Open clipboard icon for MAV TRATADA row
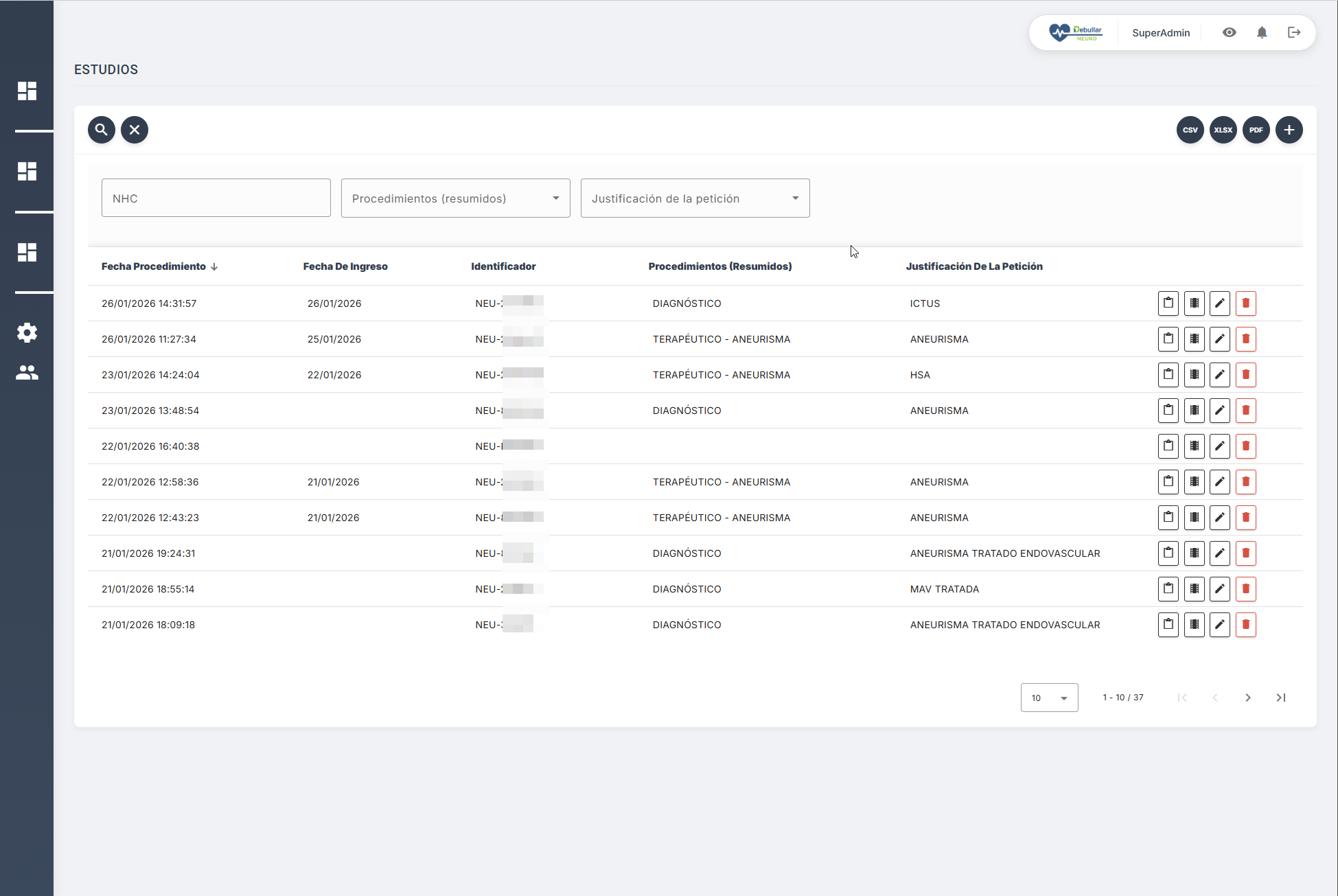This screenshot has width=1338, height=896. (x=1168, y=589)
